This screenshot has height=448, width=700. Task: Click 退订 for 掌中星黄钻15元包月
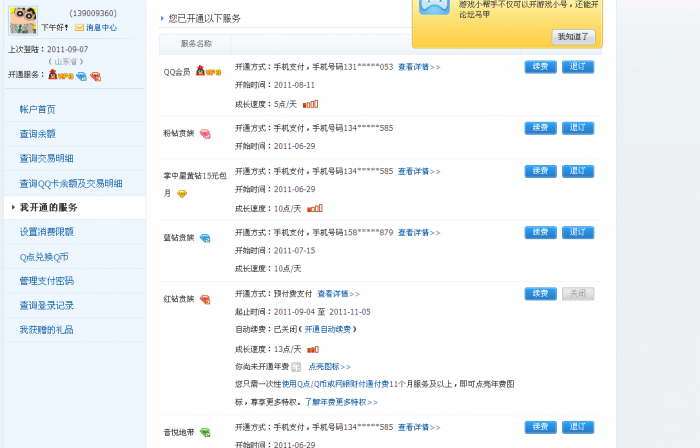tap(578, 171)
